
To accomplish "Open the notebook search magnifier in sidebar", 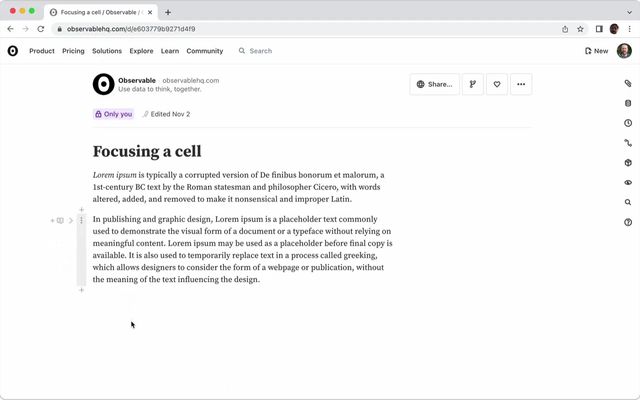I will click(x=628, y=202).
